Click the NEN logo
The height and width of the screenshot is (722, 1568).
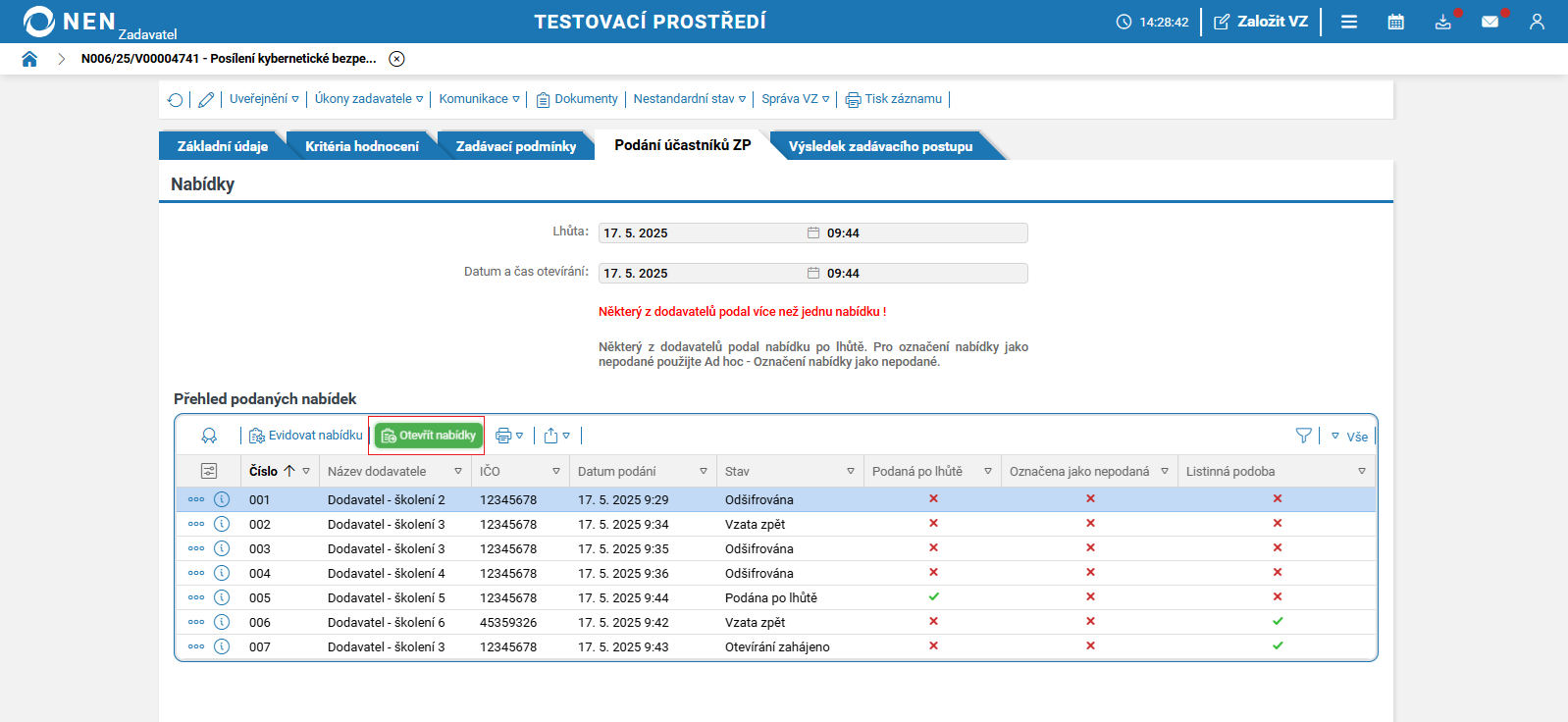pos(69,22)
